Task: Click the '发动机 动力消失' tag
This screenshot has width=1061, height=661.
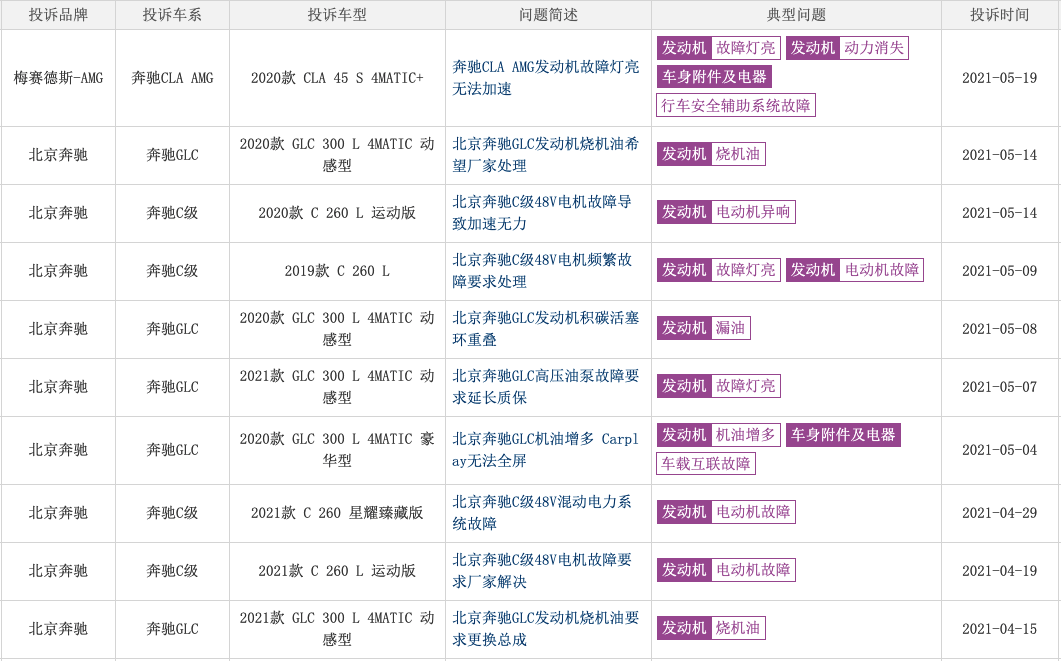Action: click(x=846, y=48)
